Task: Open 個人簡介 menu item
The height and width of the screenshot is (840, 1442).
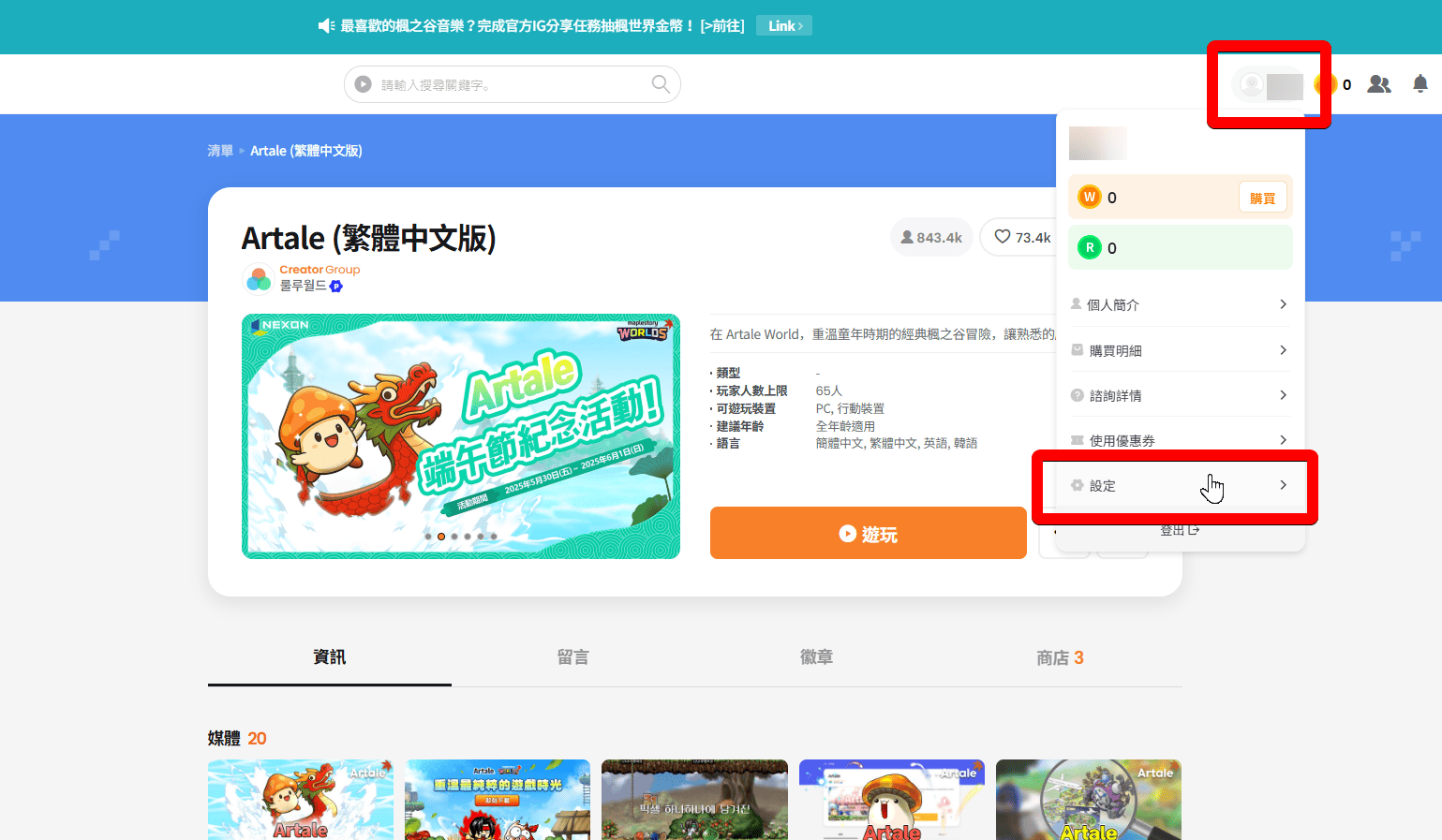Action: [x=1180, y=304]
